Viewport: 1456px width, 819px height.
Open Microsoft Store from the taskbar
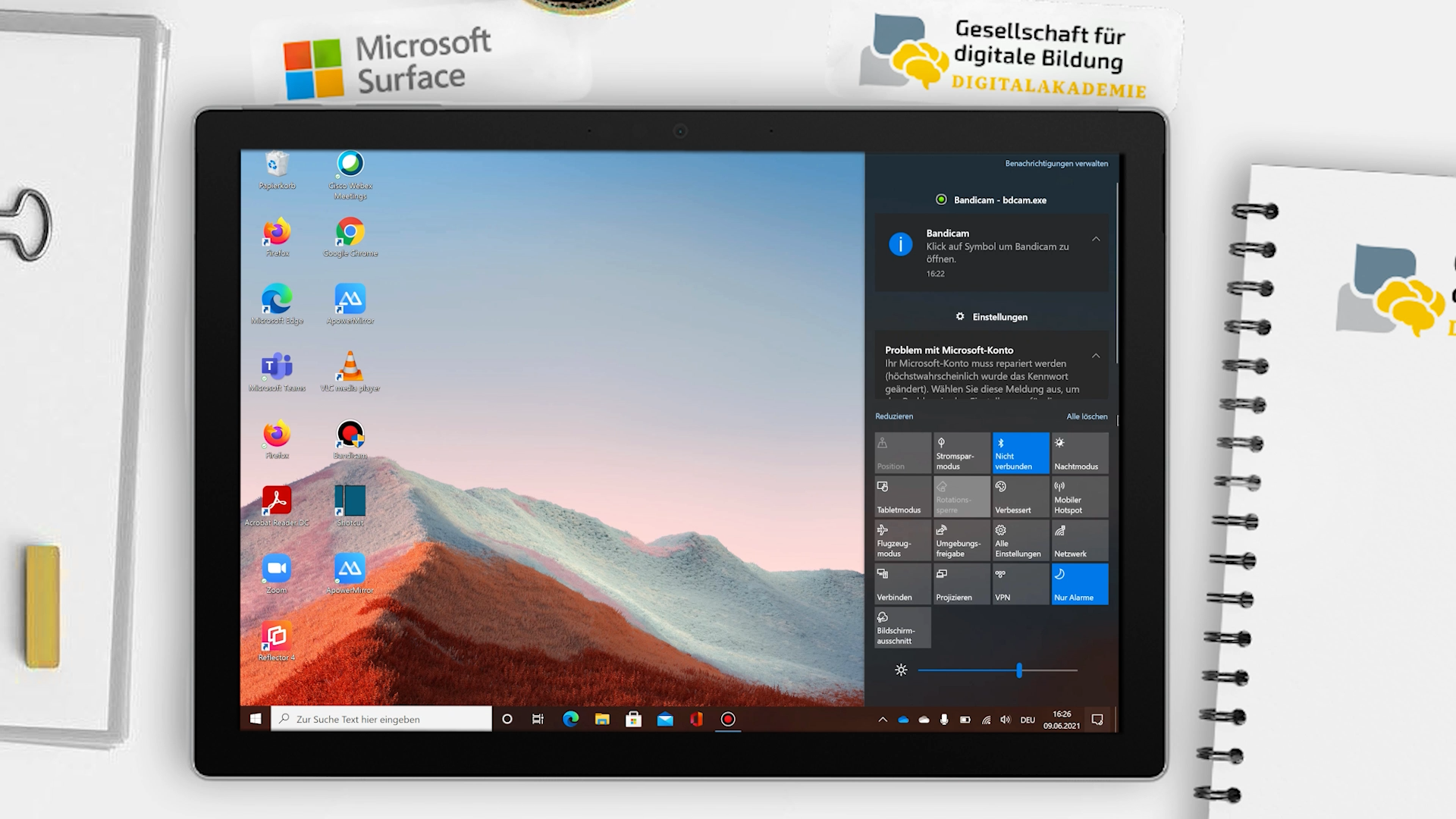[634, 719]
